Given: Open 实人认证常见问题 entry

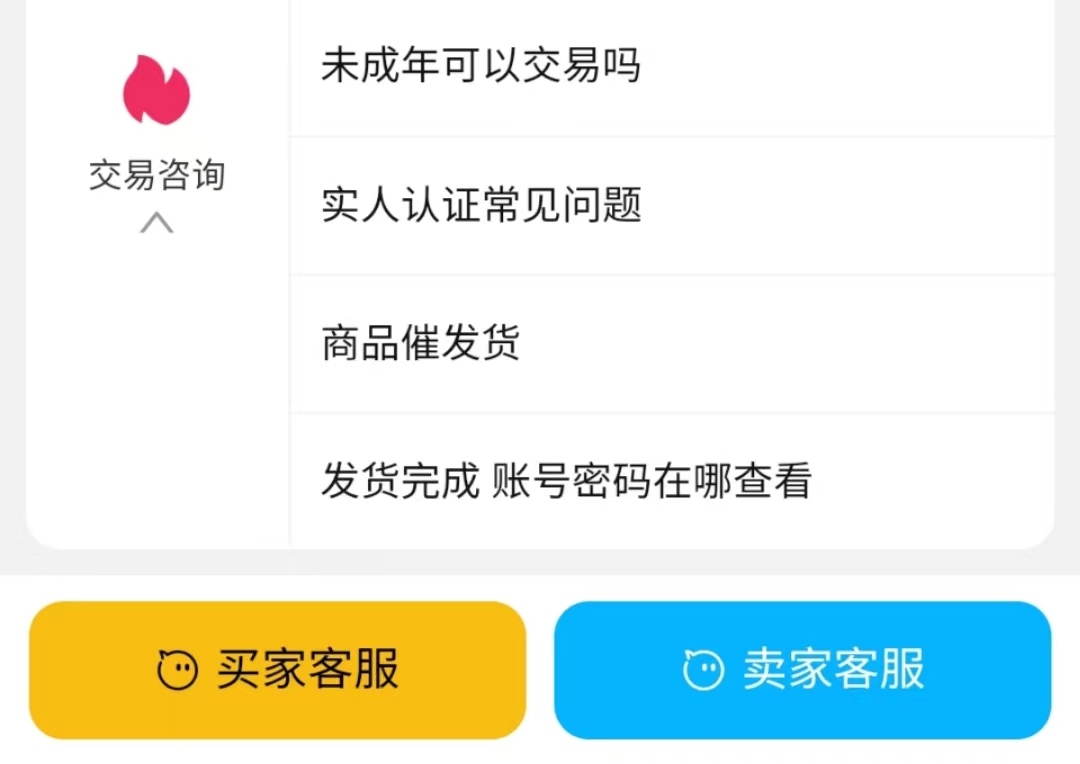Looking at the screenshot, I should [481, 205].
